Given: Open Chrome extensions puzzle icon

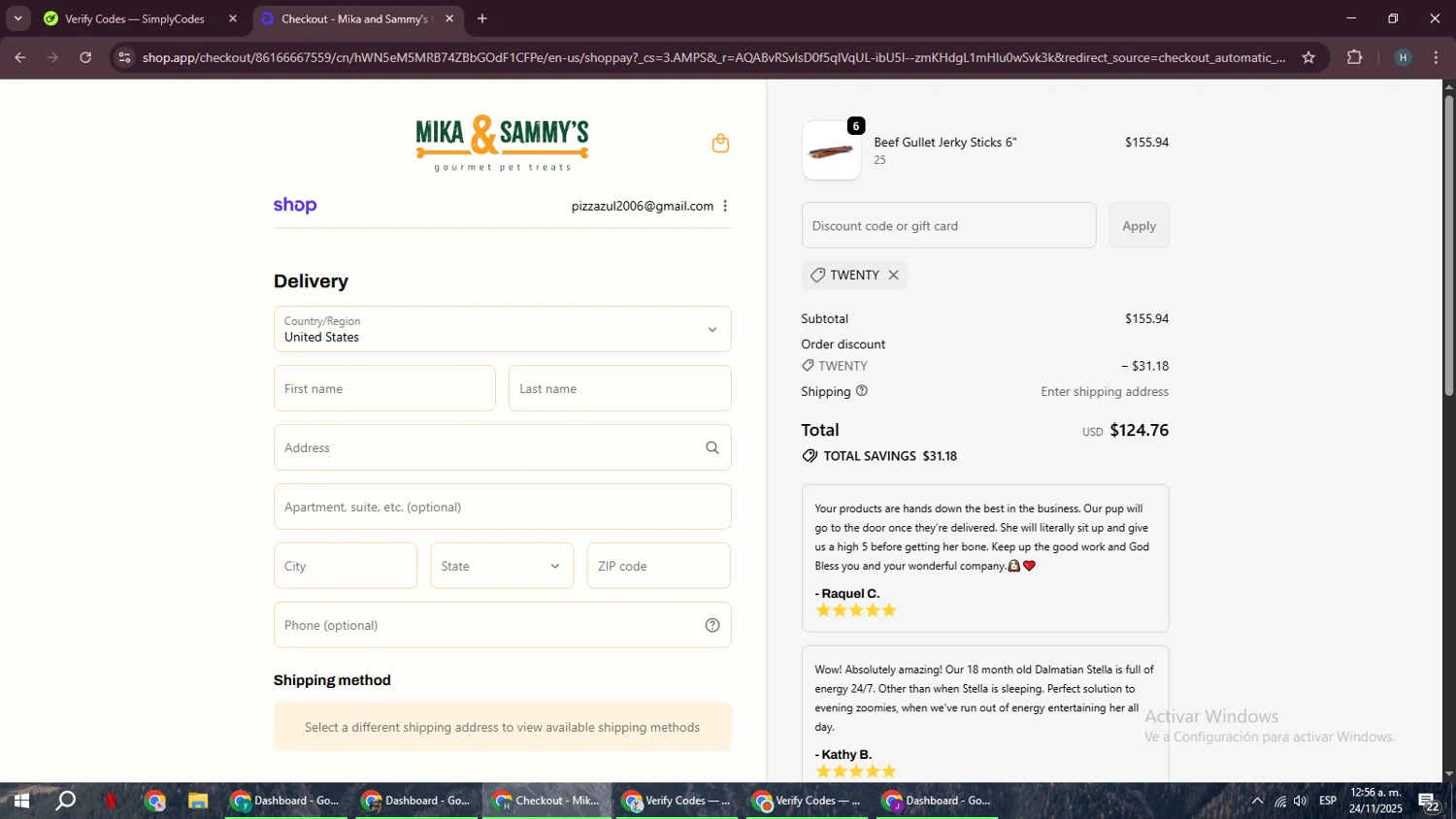Looking at the screenshot, I should point(1355,57).
